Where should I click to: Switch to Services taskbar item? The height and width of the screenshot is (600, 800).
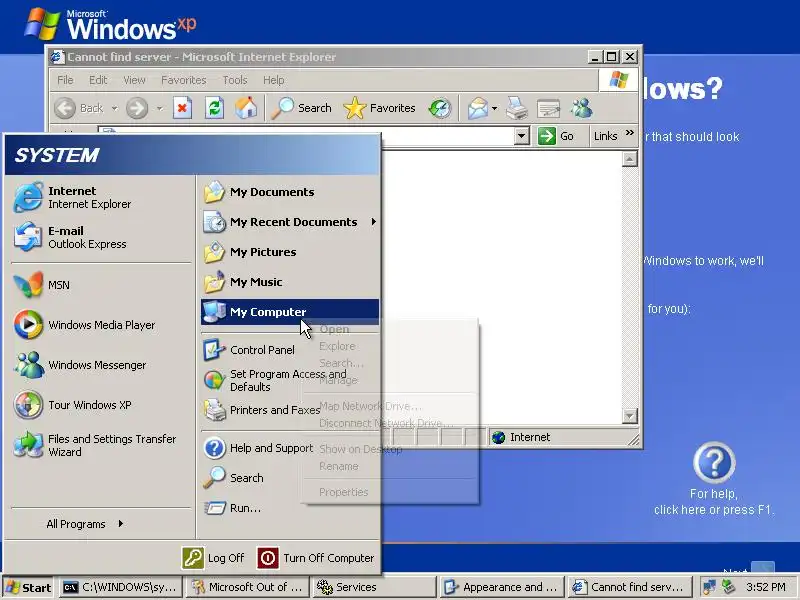click(x=373, y=587)
